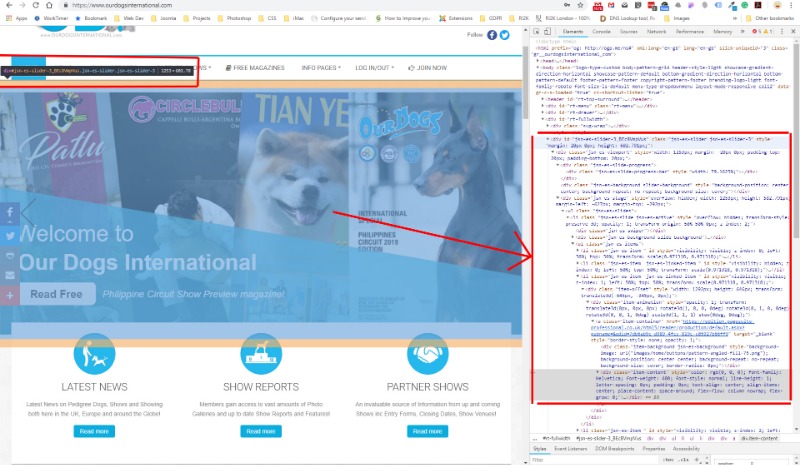
Task: Click the browser home icon
Action: click(49, 5)
